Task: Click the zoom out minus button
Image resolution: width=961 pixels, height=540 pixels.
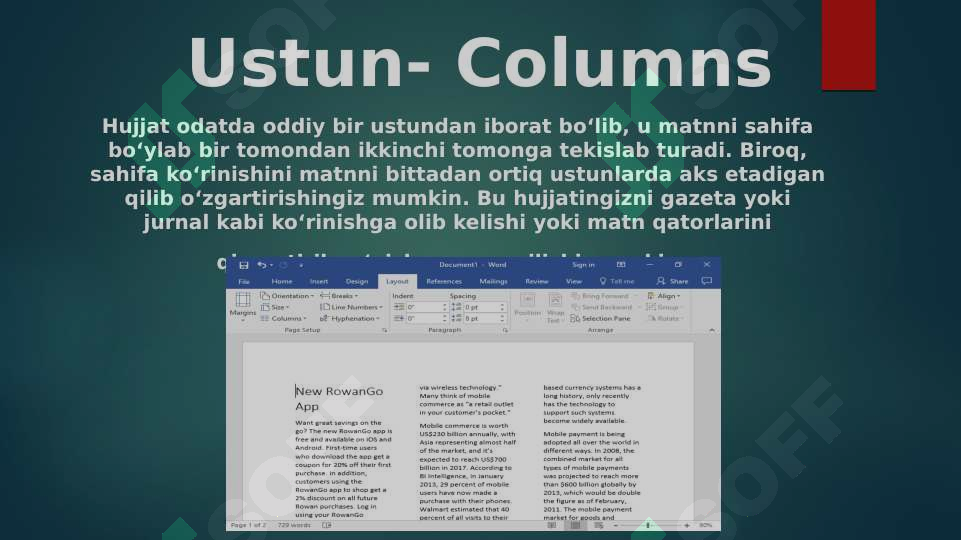Action: 616,525
